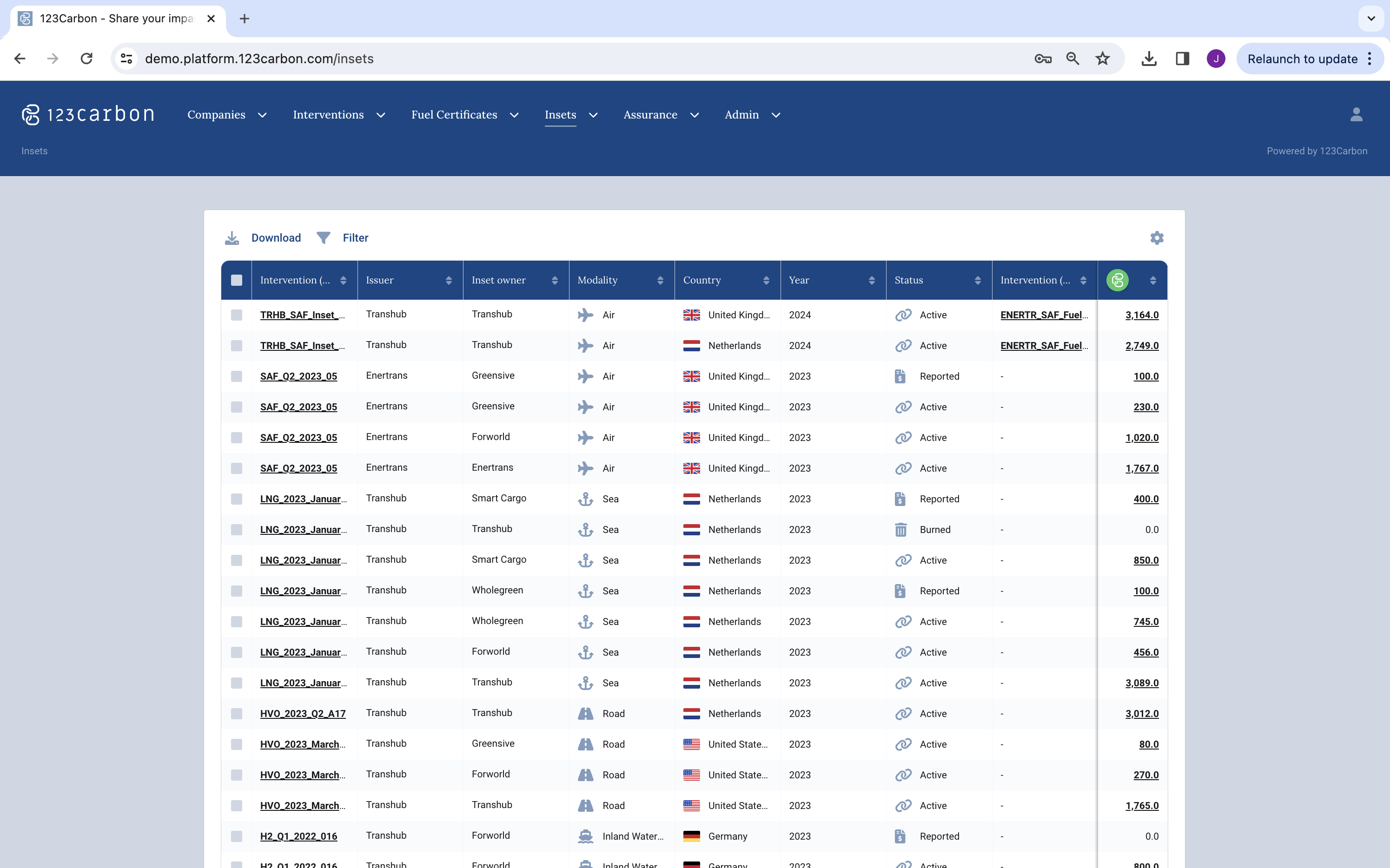Sort by Year column arrows
This screenshot has height=868, width=1390.
click(x=872, y=280)
